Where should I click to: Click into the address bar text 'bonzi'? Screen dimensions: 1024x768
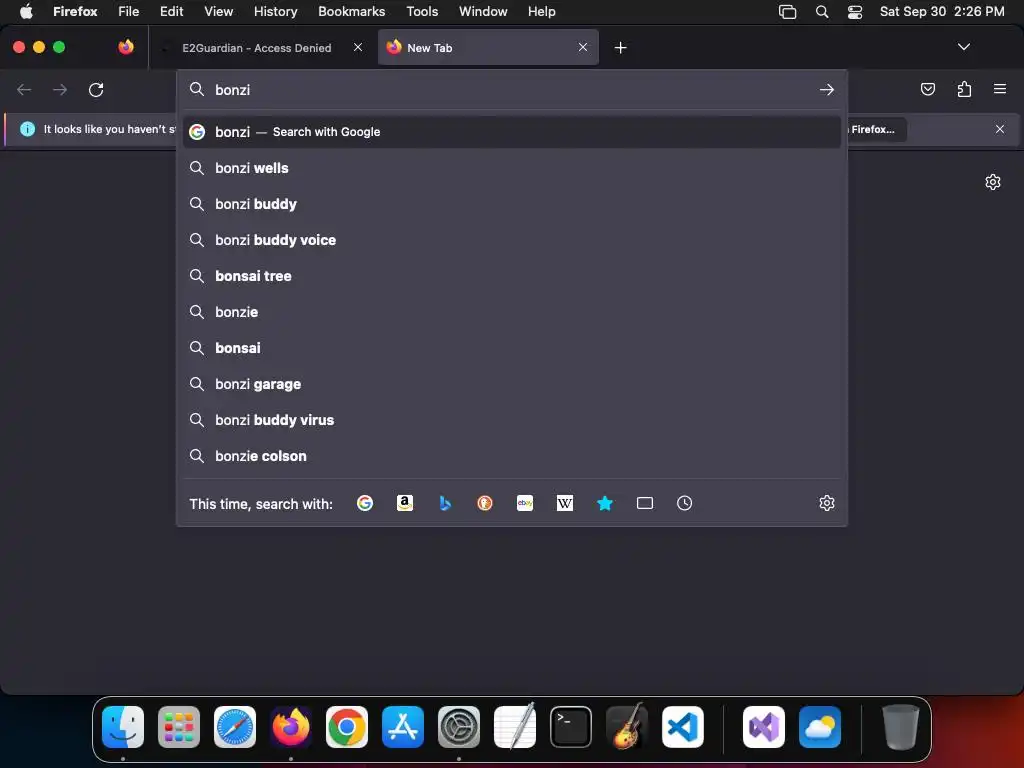coord(232,90)
